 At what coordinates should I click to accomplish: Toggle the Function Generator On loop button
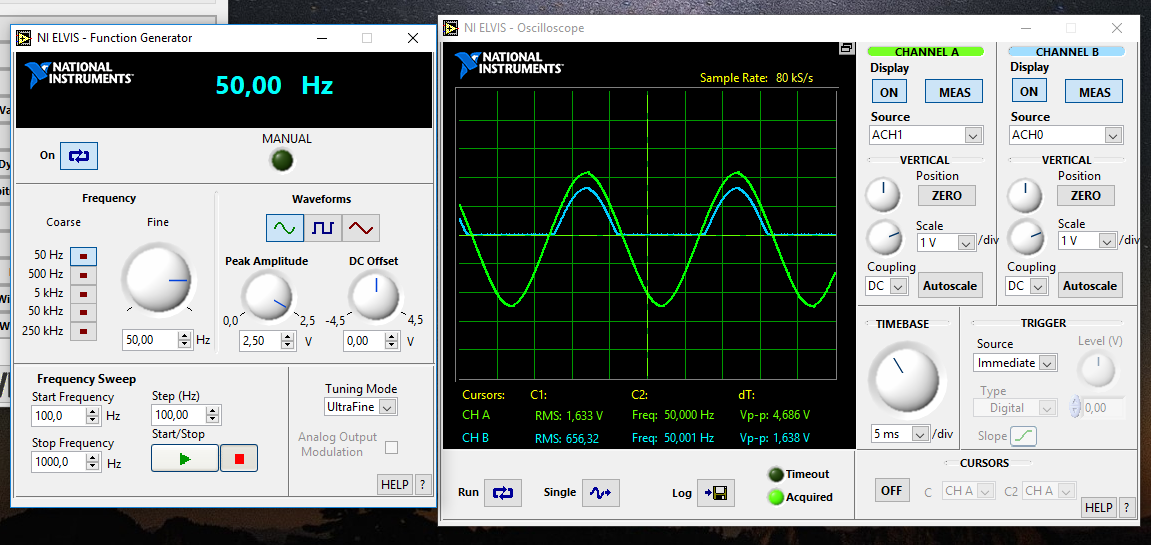(79, 156)
